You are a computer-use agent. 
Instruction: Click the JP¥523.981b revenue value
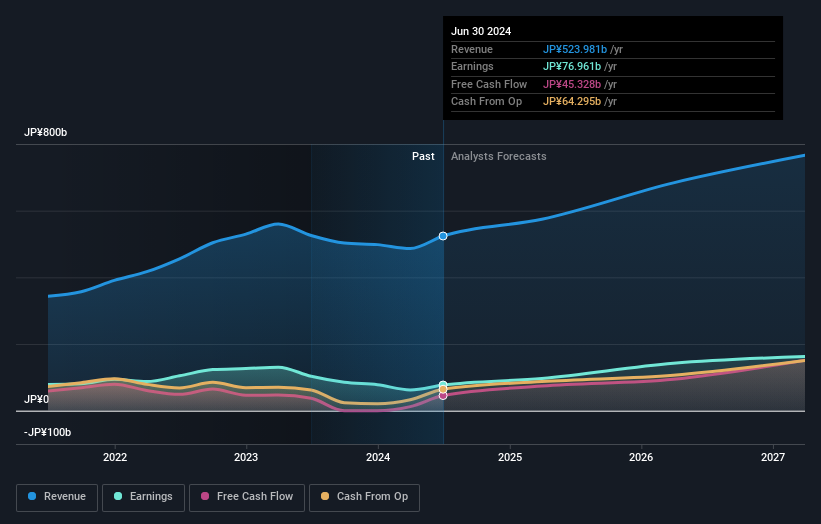pyautogui.click(x=575, y=49)
